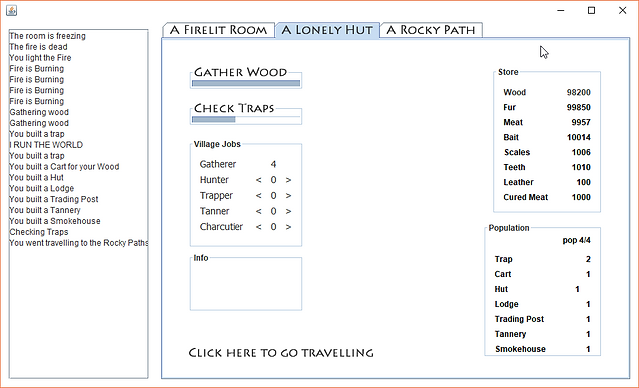Decrease Hunter count with left arrow

pyautogui.click(x=258, y=180)
